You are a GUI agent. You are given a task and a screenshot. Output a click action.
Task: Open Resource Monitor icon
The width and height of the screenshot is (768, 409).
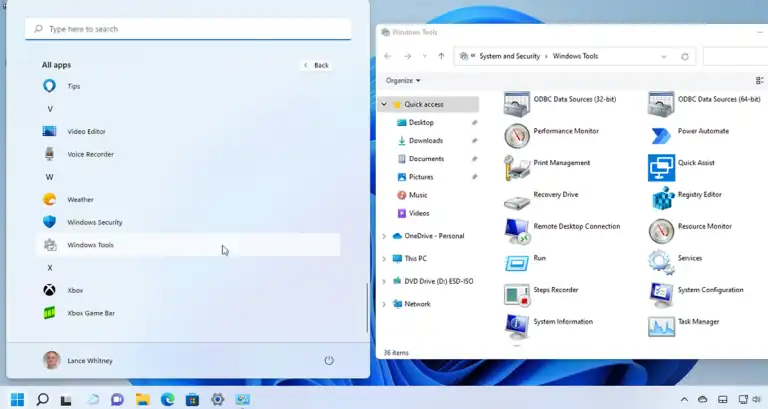click(x=661, y=231)
